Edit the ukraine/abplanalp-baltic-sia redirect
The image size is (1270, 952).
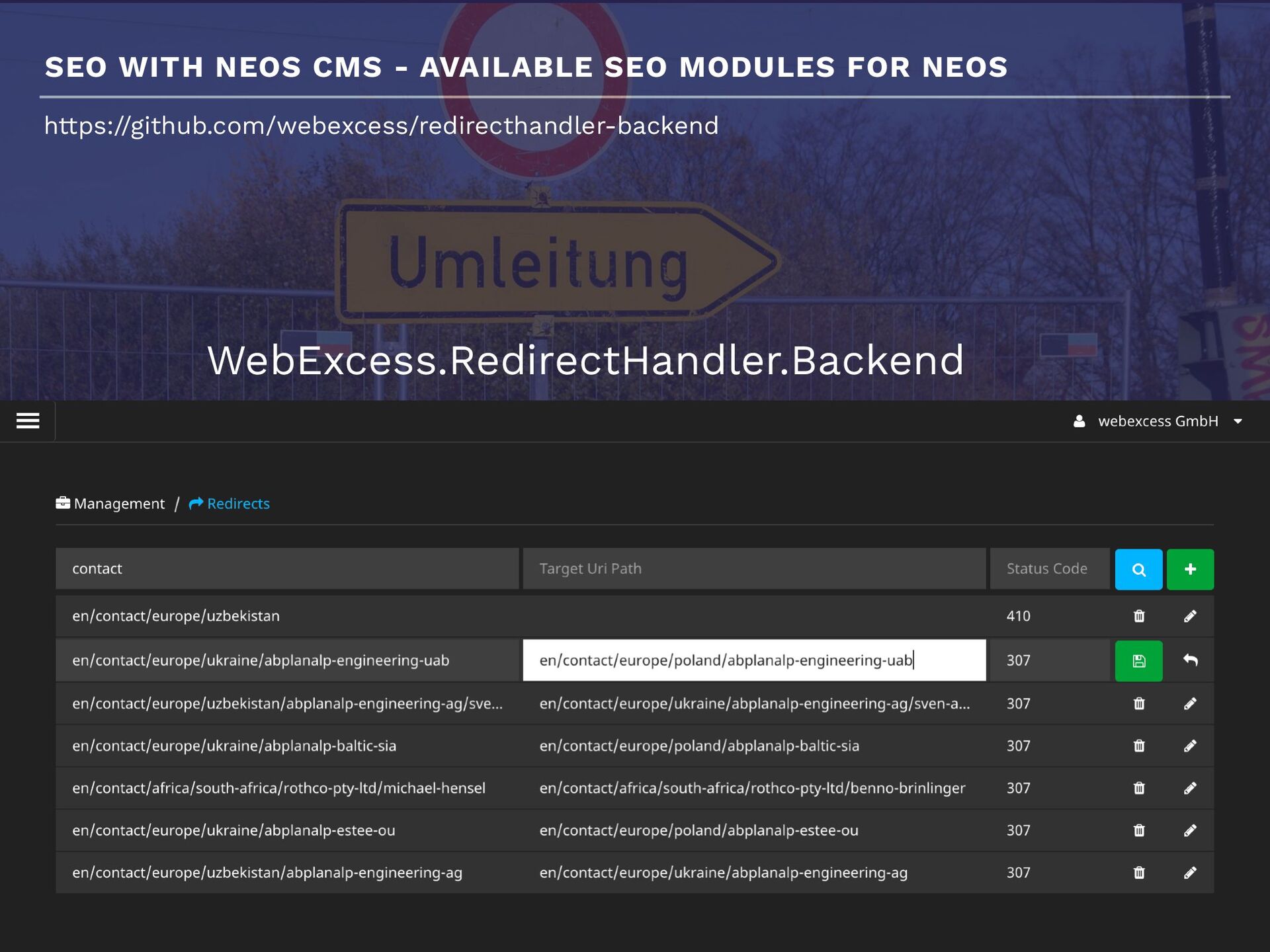(x=1190, y=746)
